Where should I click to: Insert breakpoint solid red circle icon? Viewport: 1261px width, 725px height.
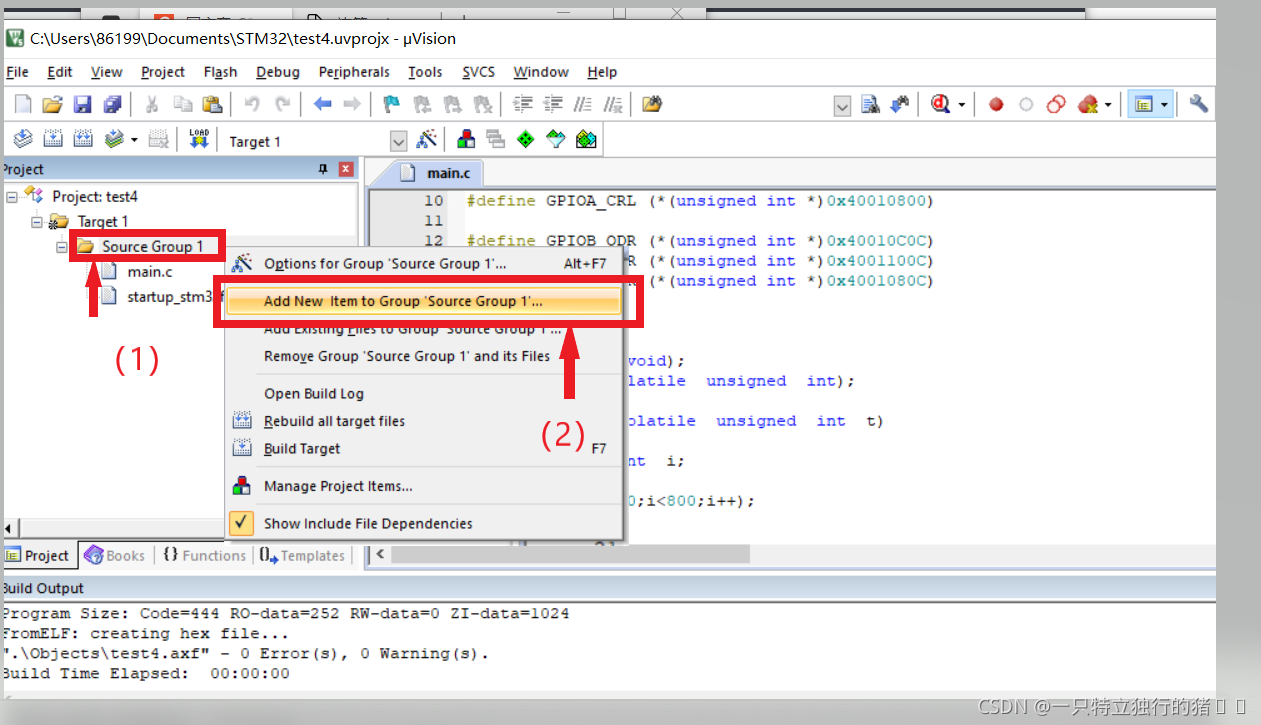click(x=996, y=104)
